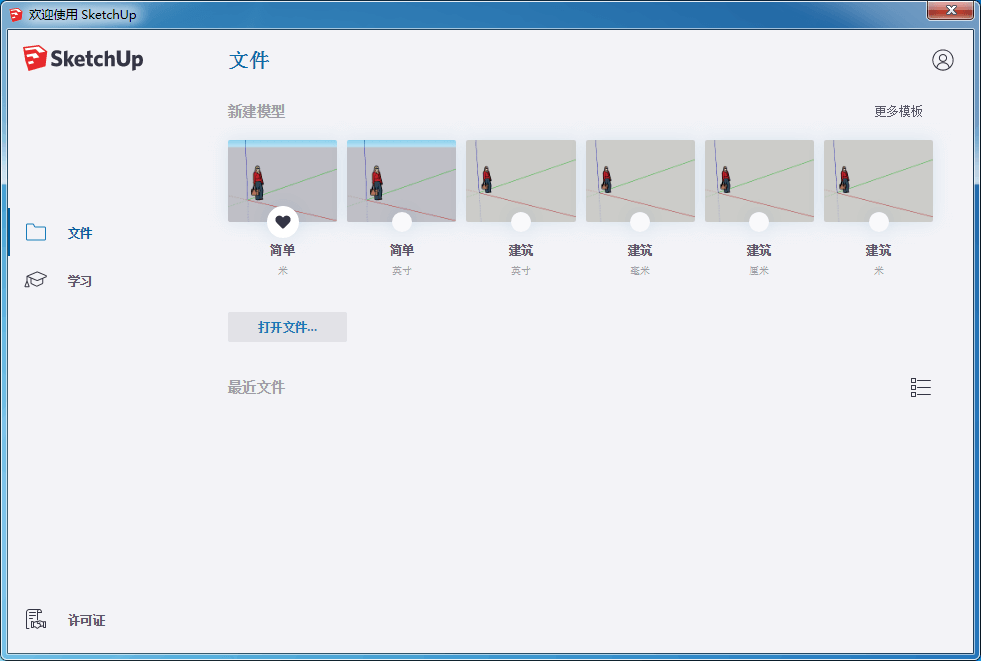
Task: Click the person icon at top right
Action: coord(941,60)
